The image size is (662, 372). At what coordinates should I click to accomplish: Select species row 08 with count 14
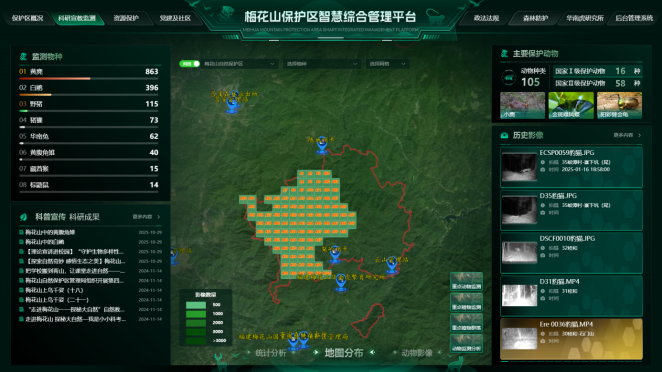point(89,186)
